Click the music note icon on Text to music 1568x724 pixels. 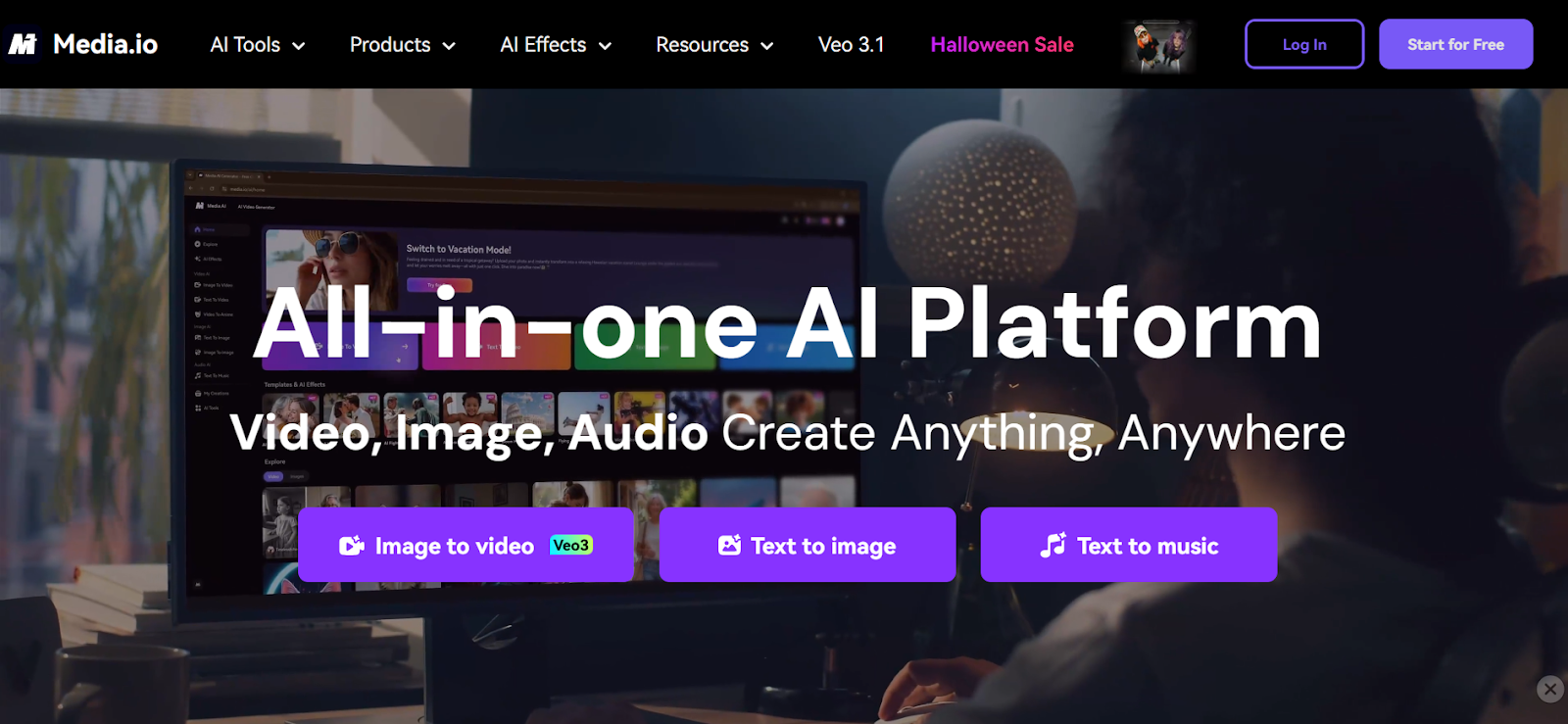tap(1053, 545)
